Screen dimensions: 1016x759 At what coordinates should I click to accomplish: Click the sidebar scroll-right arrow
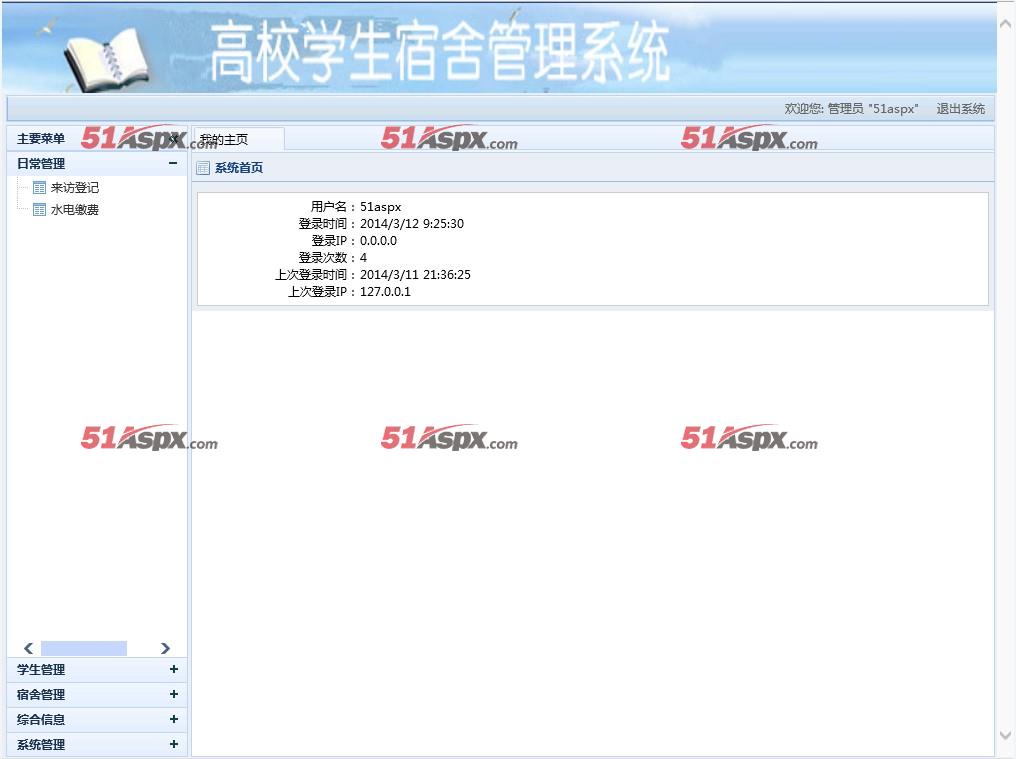[165, 648]
